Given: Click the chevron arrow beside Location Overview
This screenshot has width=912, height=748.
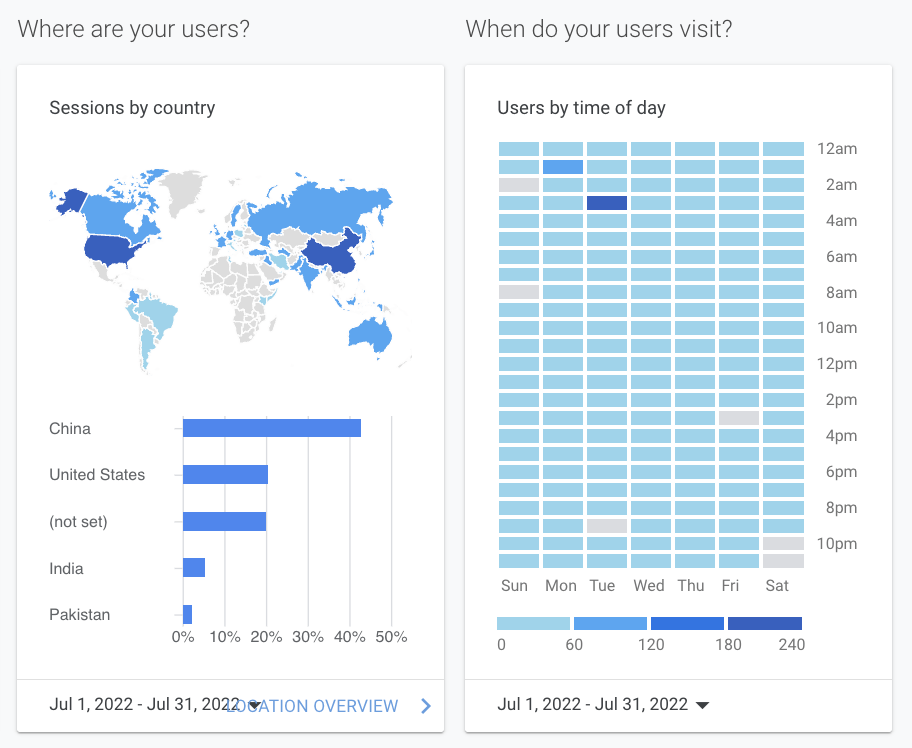Looking at the screenshot, I should pos(426,706).
